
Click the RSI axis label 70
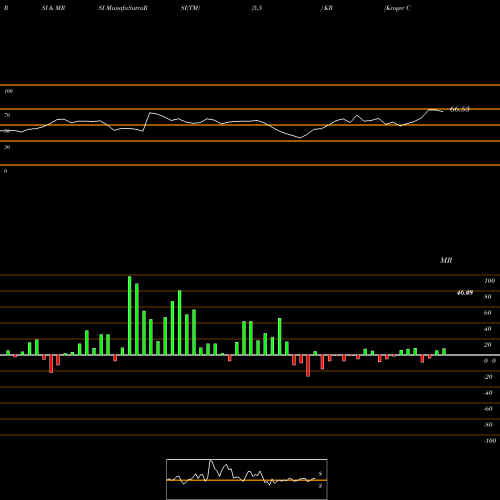coord(7,115)
